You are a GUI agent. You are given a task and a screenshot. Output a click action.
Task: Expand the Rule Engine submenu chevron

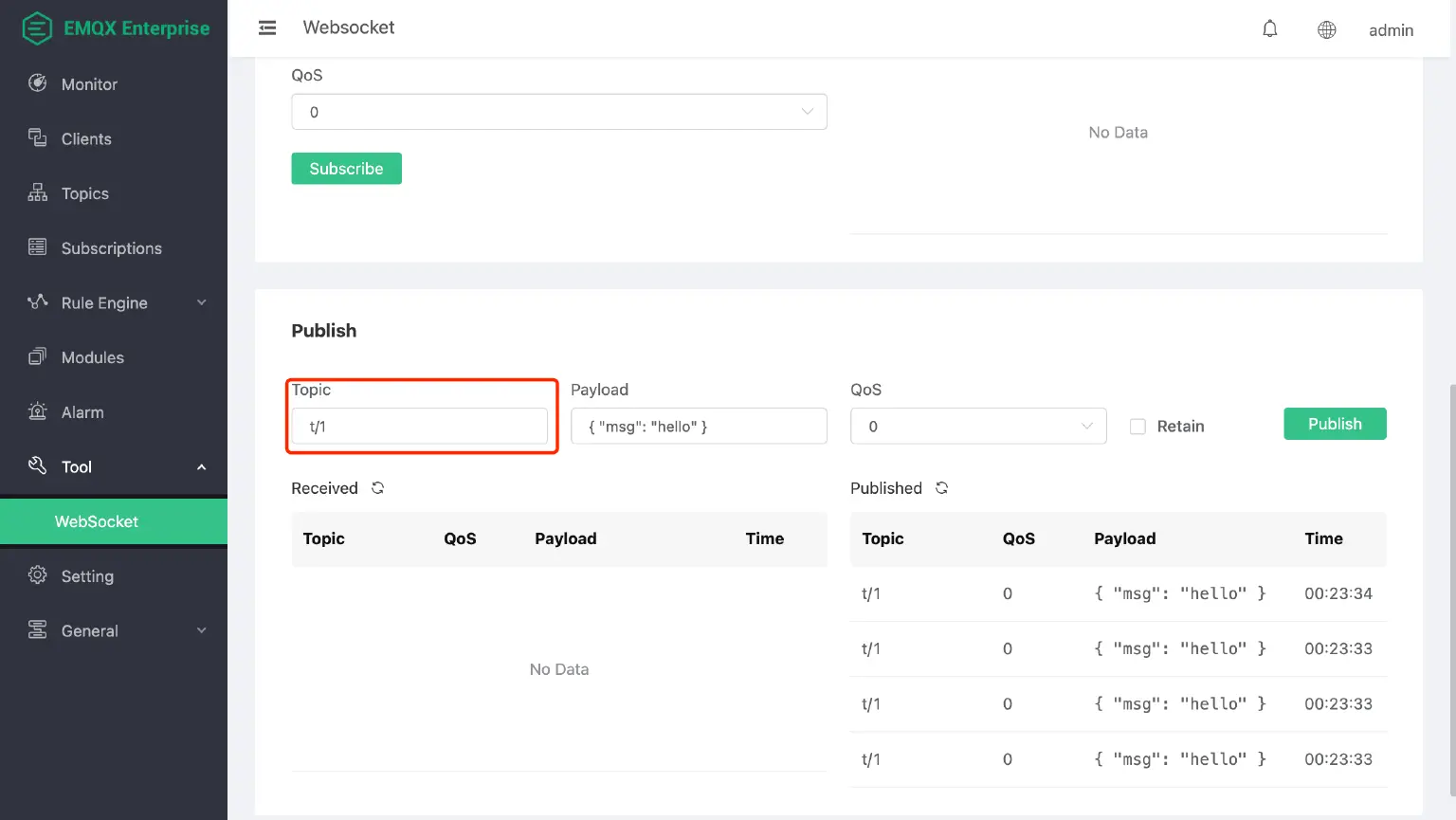click(x=201, y=302)
